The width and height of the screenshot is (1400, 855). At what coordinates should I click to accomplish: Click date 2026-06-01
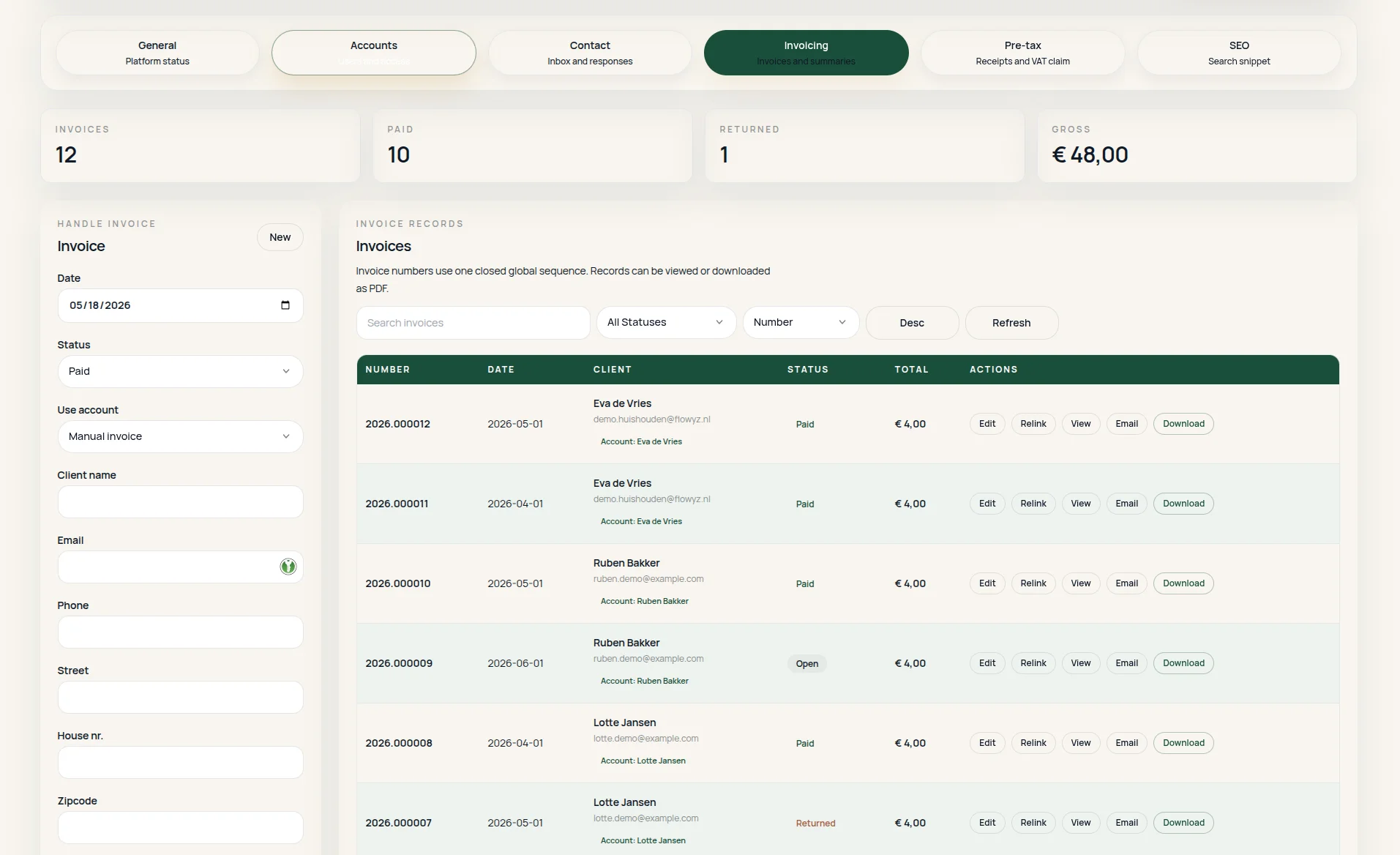(x=515, y=663)
